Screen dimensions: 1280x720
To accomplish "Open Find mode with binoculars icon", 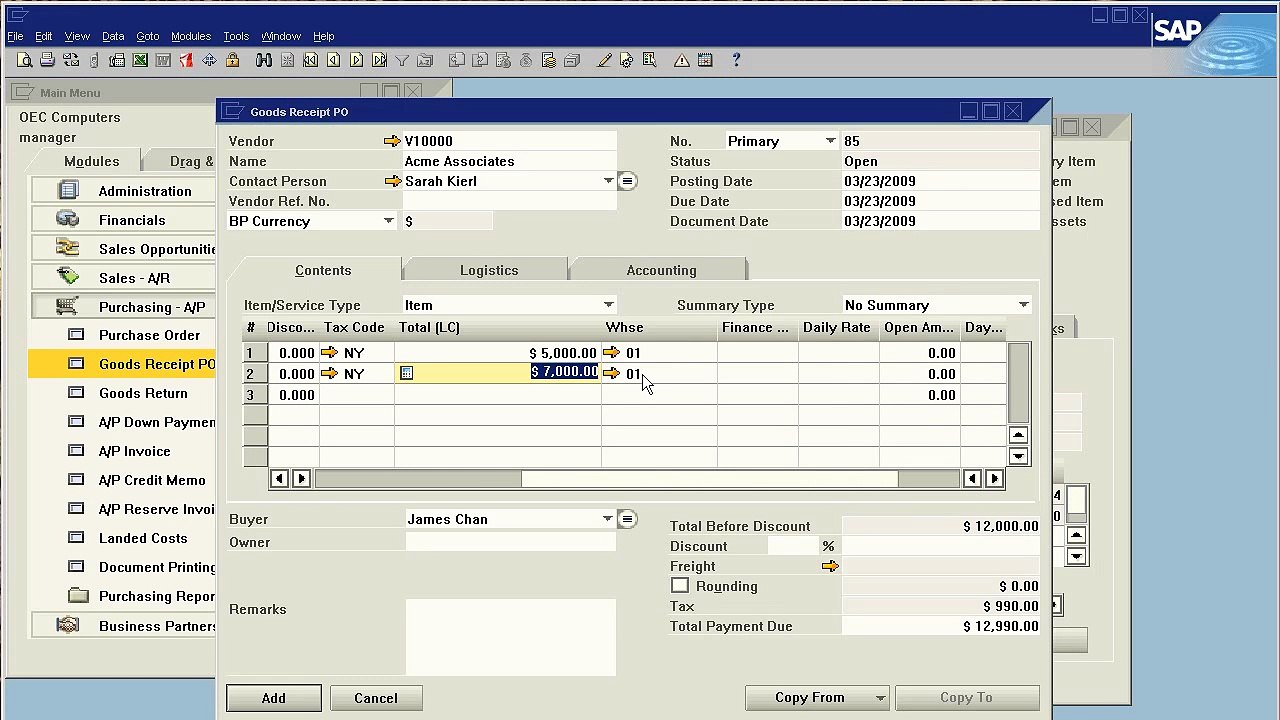I will coord(263,61).
